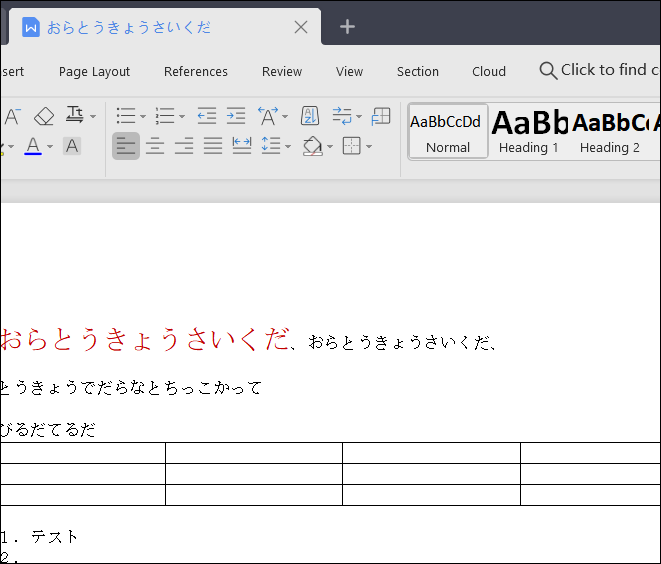
Task: Toggle align left paragraph button
Action: coord(126,146)
